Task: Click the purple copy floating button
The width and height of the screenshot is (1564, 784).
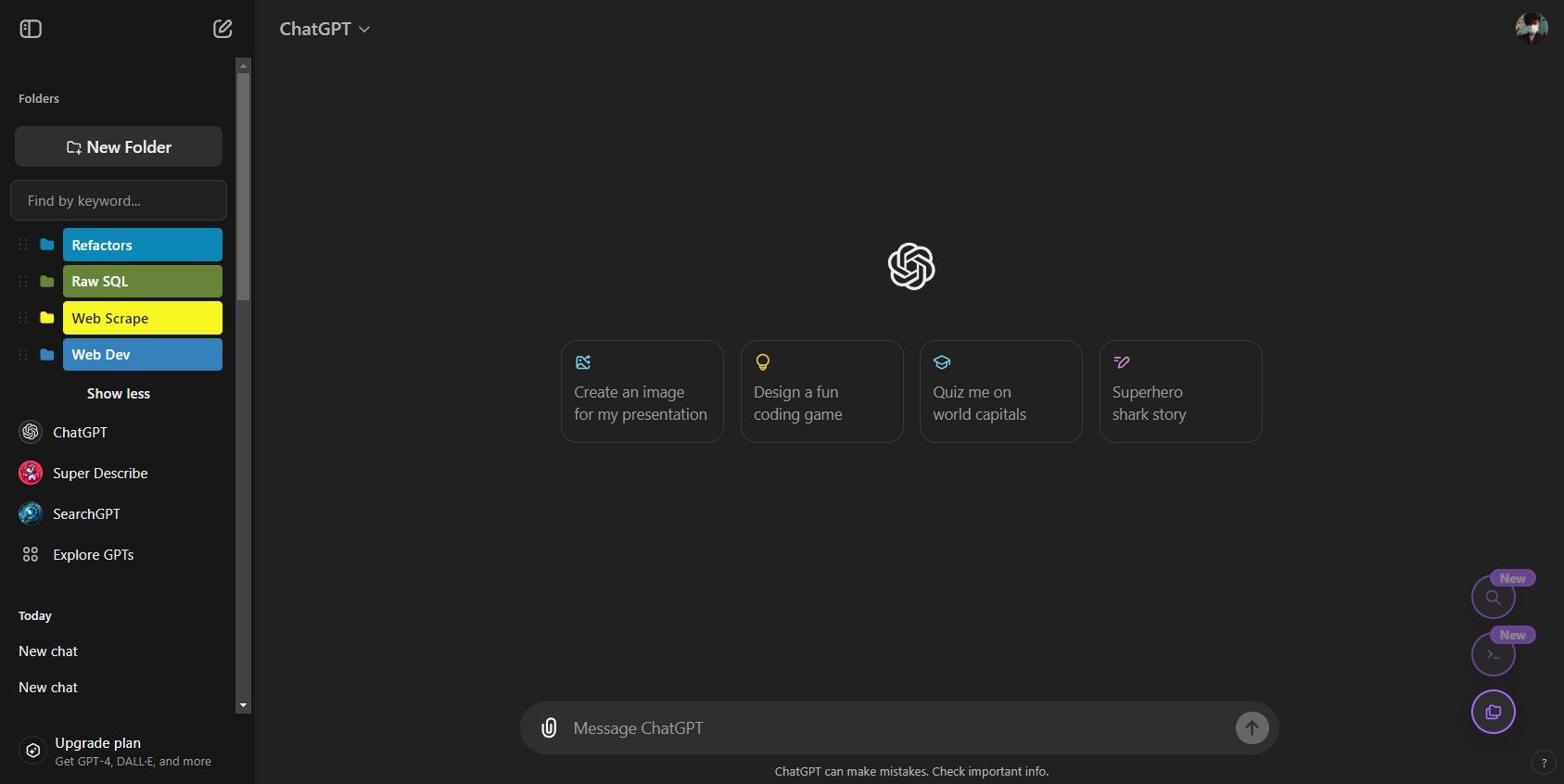Action: click(1494, 712)
